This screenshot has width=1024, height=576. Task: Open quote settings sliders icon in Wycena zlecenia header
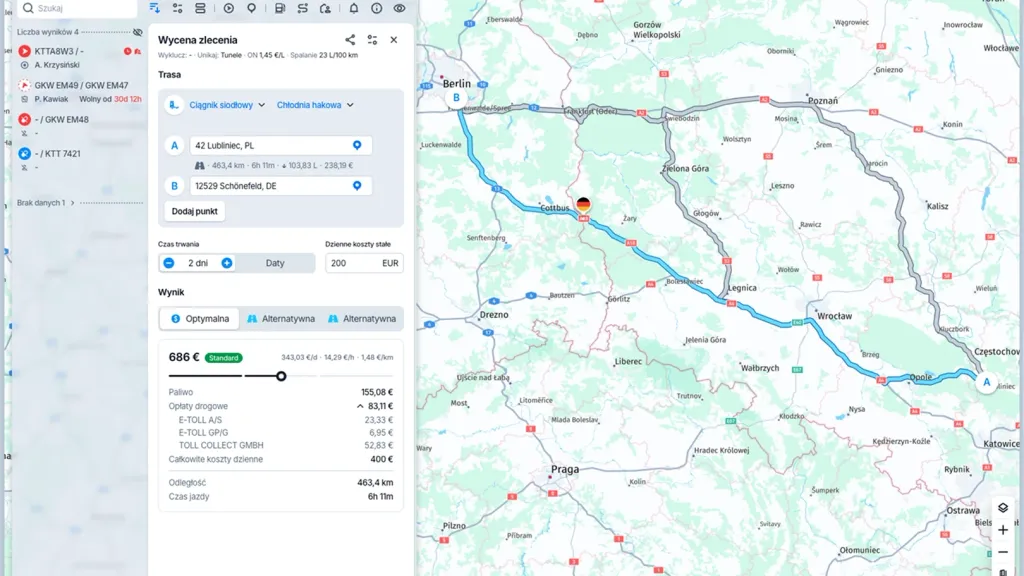pos(372,40)
